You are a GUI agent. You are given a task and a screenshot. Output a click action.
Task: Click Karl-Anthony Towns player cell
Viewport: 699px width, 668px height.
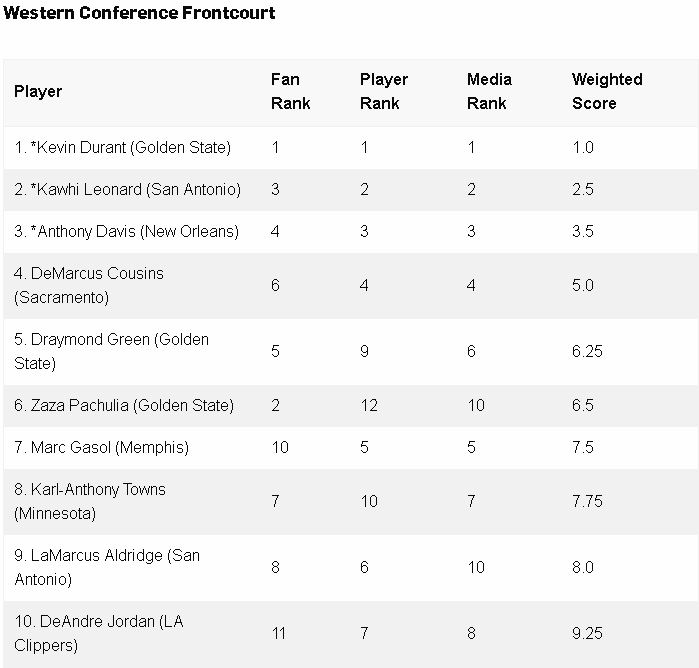(x=90, y=501)
